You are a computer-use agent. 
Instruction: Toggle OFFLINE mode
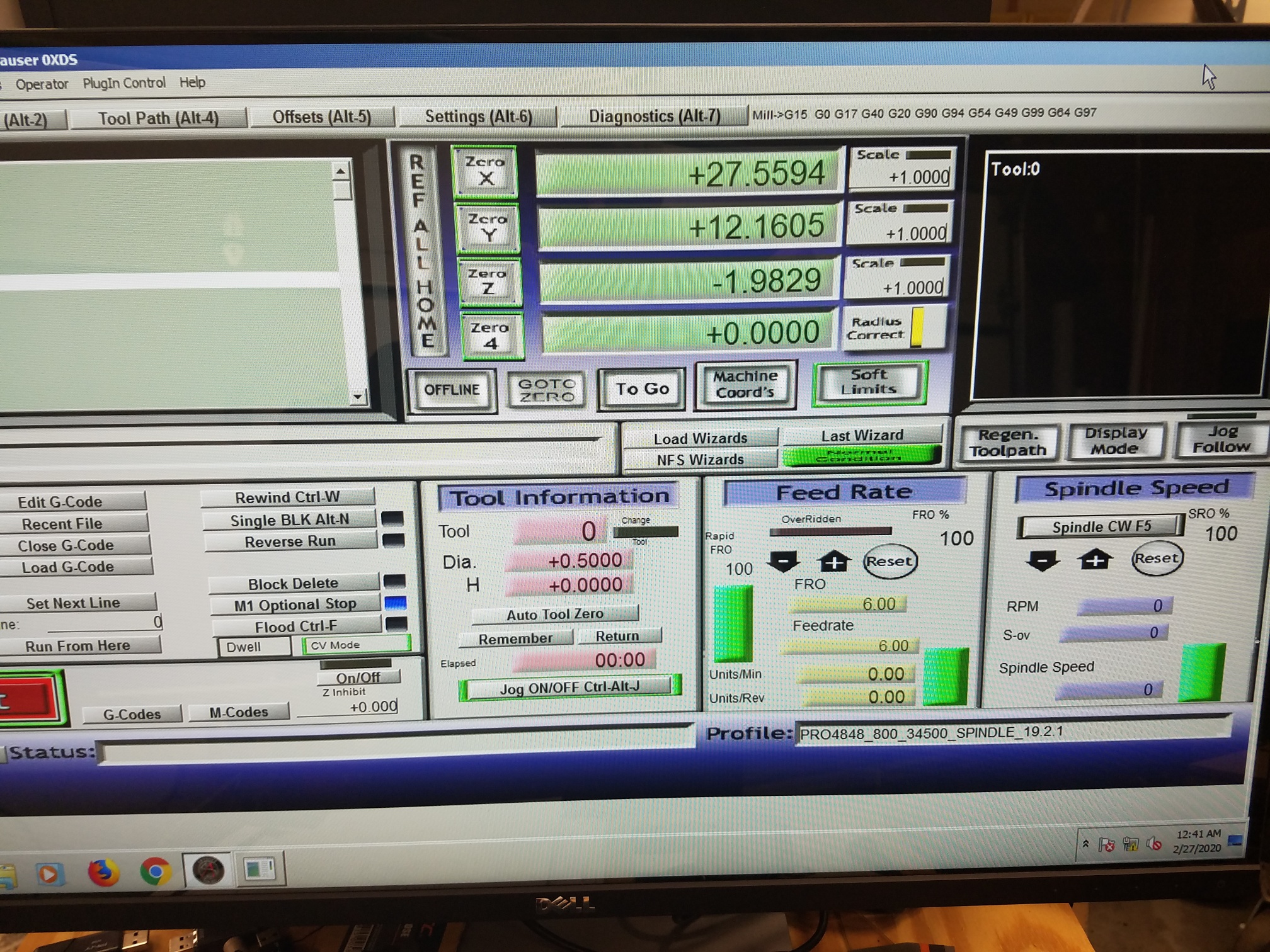(x=452, y=390)
